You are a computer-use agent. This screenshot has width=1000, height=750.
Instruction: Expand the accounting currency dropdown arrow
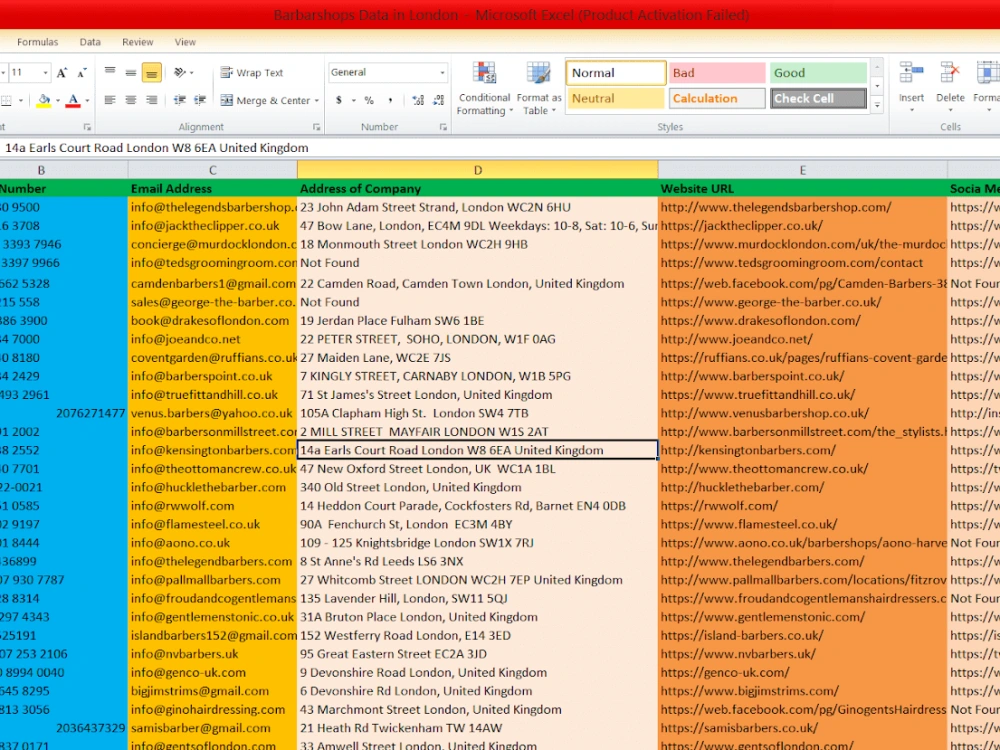353,101
